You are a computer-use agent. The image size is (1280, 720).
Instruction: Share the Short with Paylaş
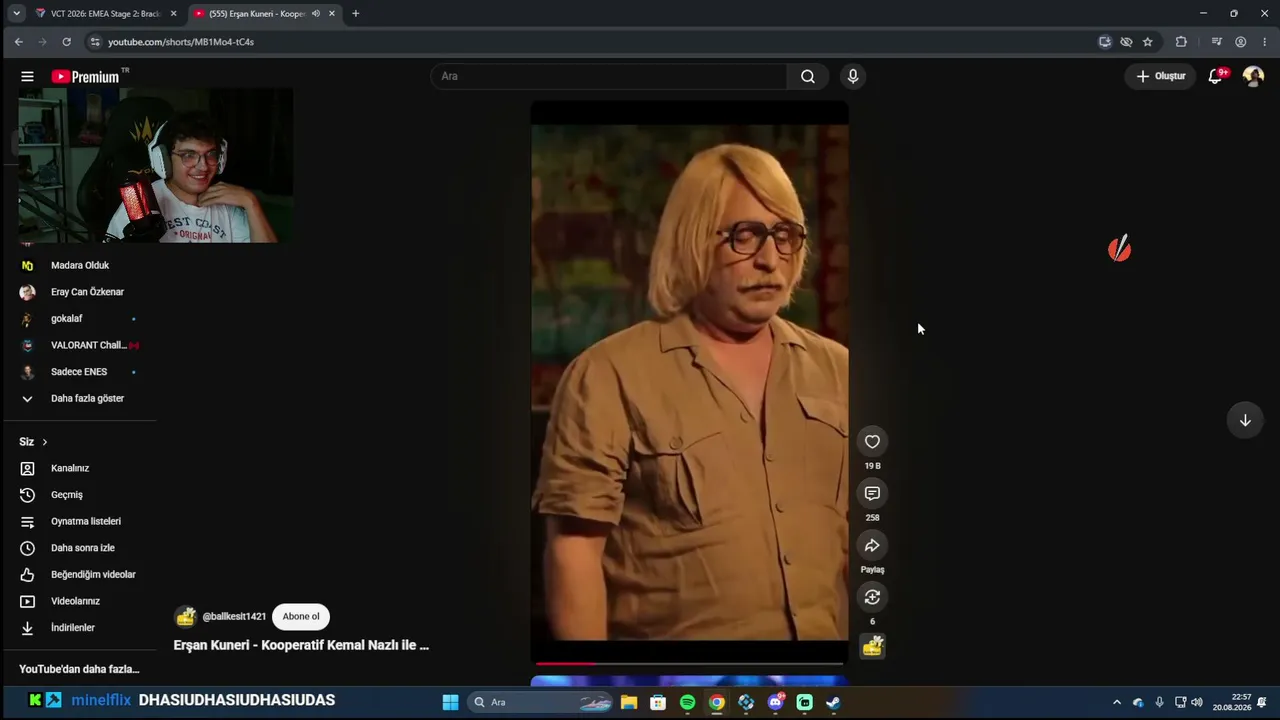(x=872, y=546)
